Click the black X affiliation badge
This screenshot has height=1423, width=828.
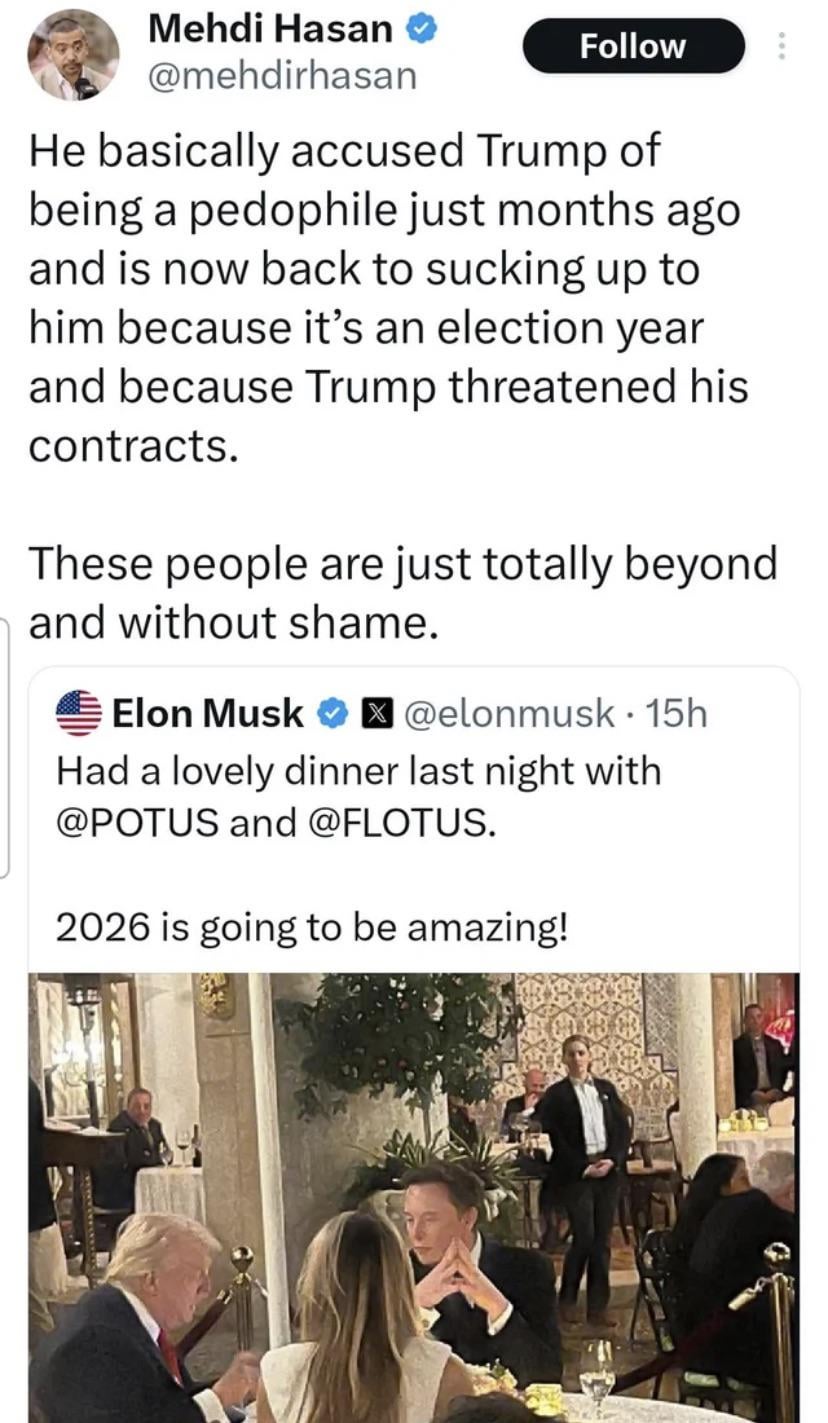tap(373, 713)
